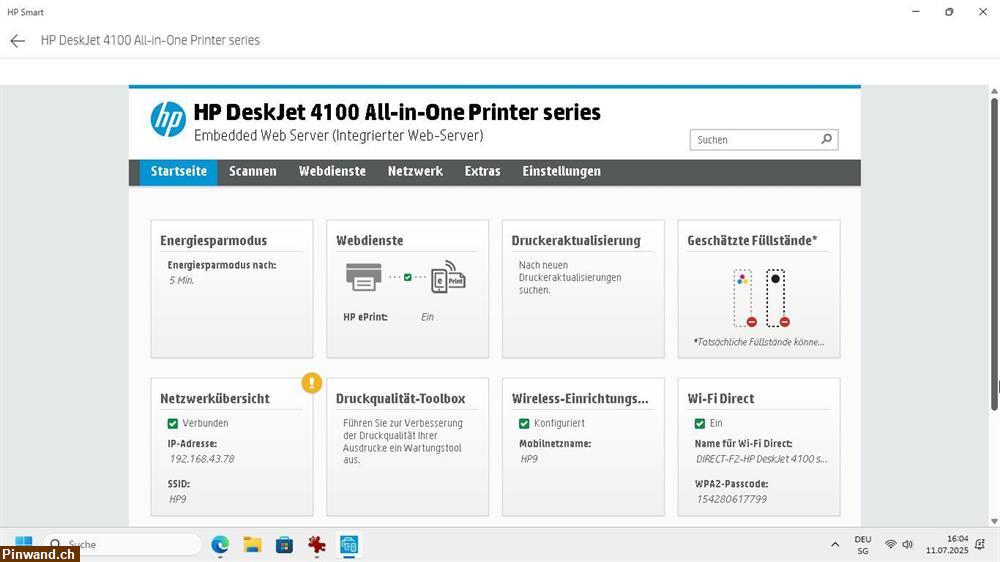1000x562 pixels.
Task: Click the HP ePrint Ein status
Action: coord(427,317)
